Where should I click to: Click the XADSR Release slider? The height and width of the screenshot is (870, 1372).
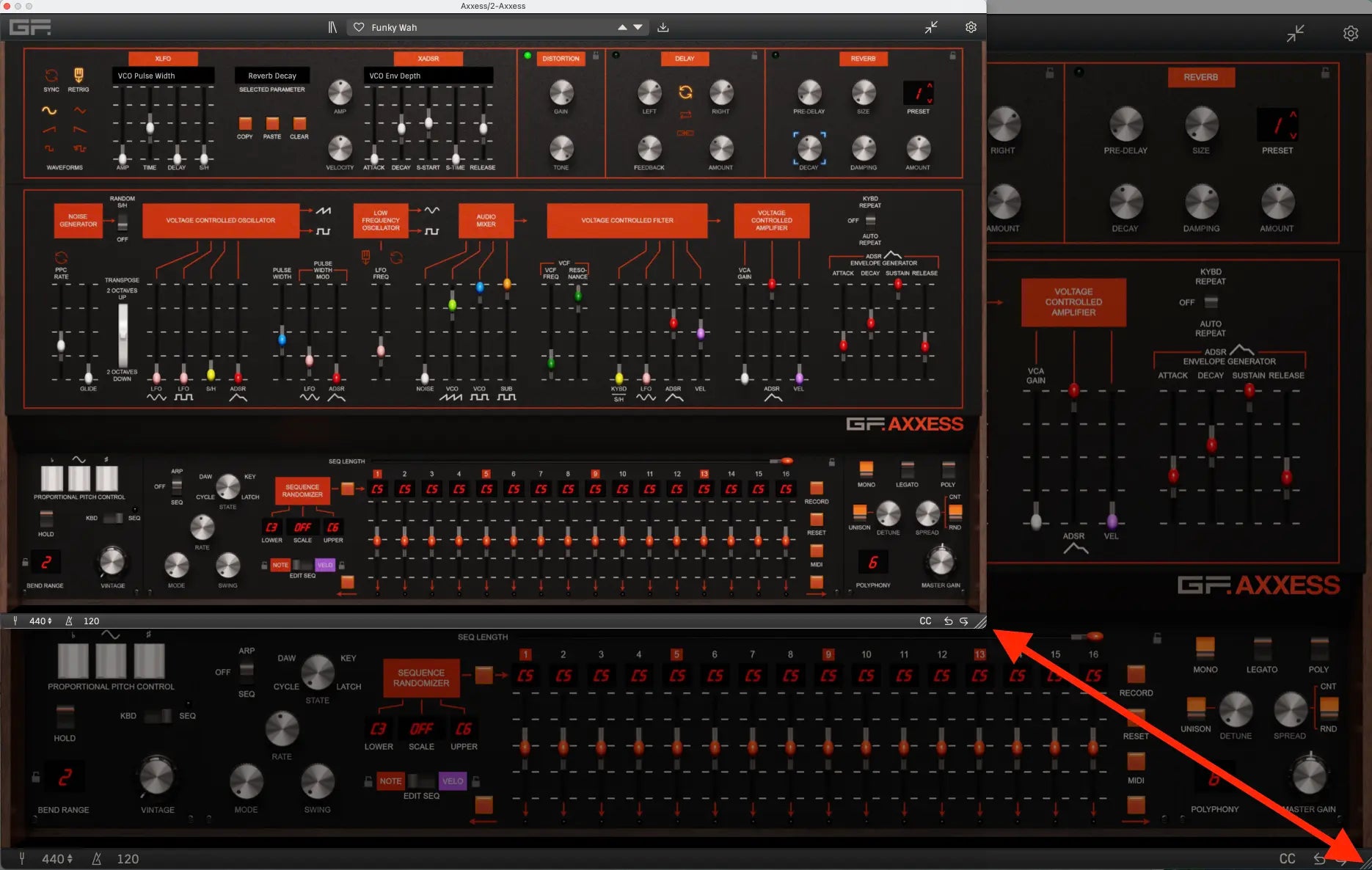[x=484, y=128]
